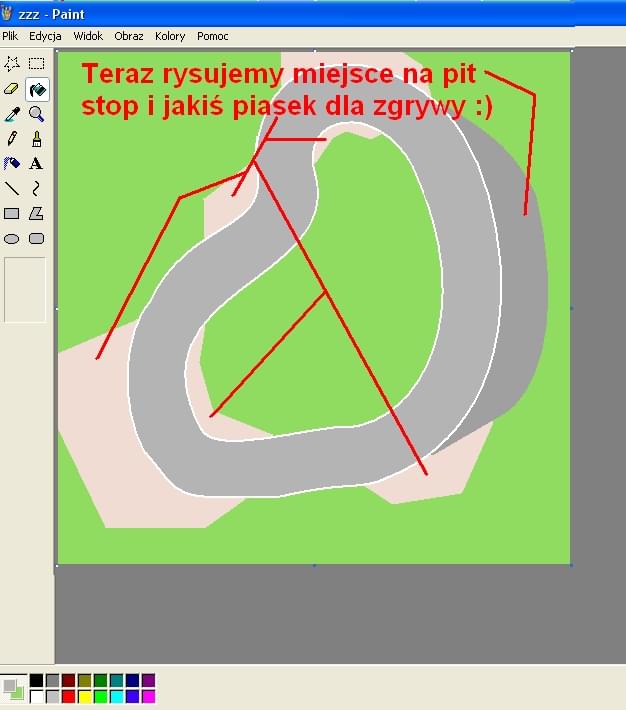Pick the dark green color swatch
This screenshot has width=626, height=710.
tap(101, 680)
